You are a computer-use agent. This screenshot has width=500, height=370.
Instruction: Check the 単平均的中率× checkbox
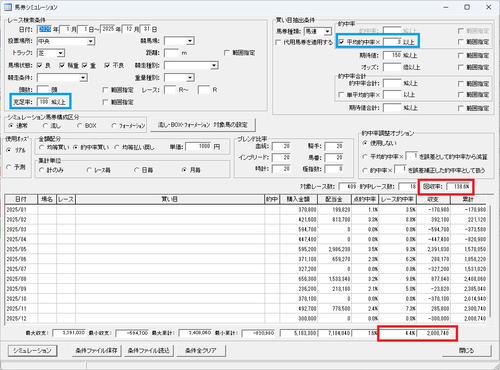[x=341, y=95]
